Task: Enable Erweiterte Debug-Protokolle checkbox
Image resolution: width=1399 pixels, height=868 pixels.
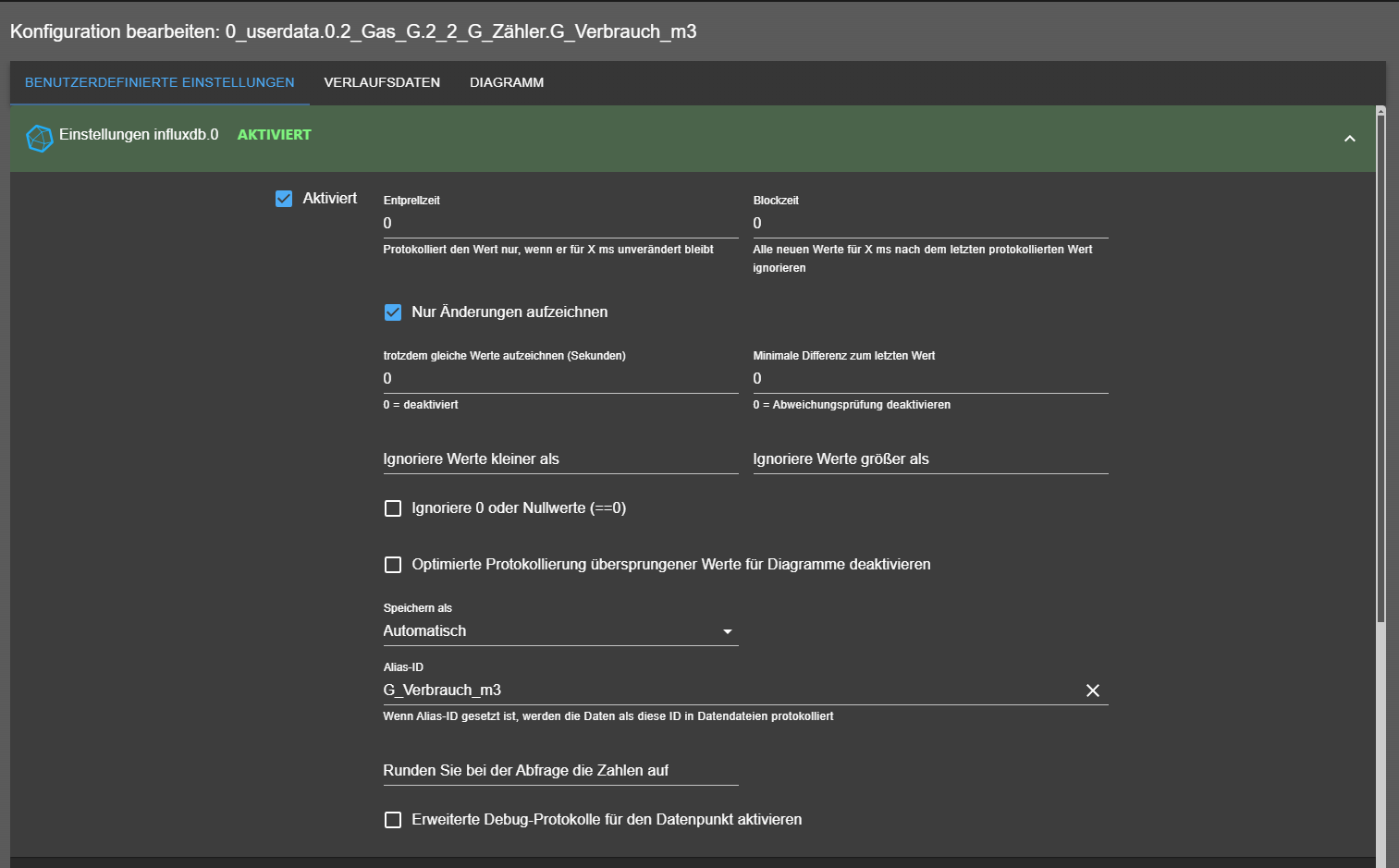Action: (x=393, y=820)
